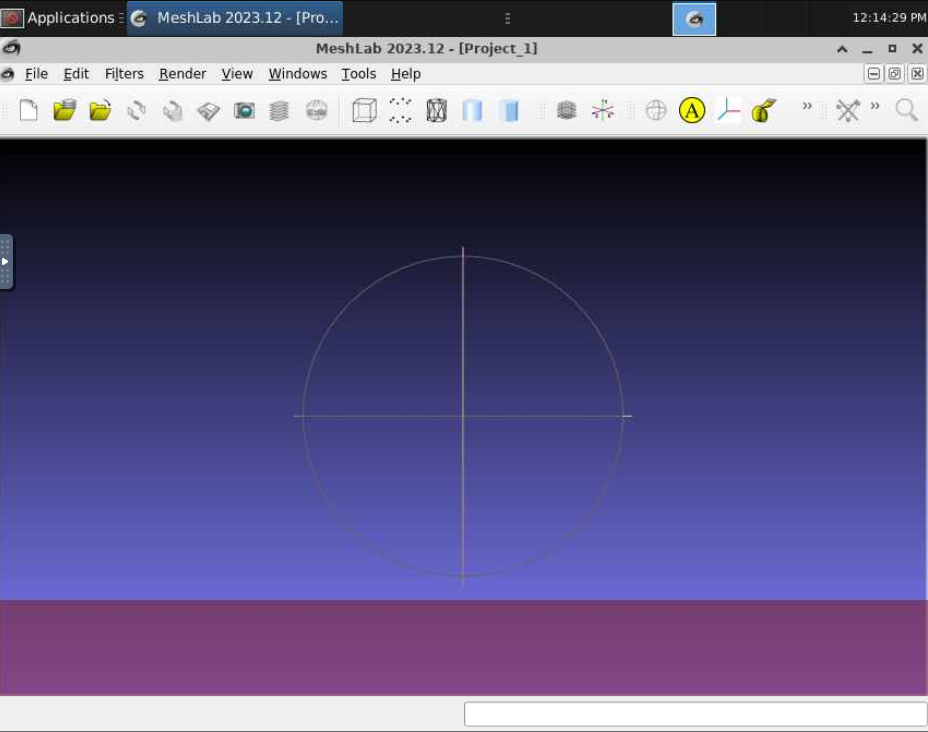
Task: Open the Render menu
Action: point(182,74)
